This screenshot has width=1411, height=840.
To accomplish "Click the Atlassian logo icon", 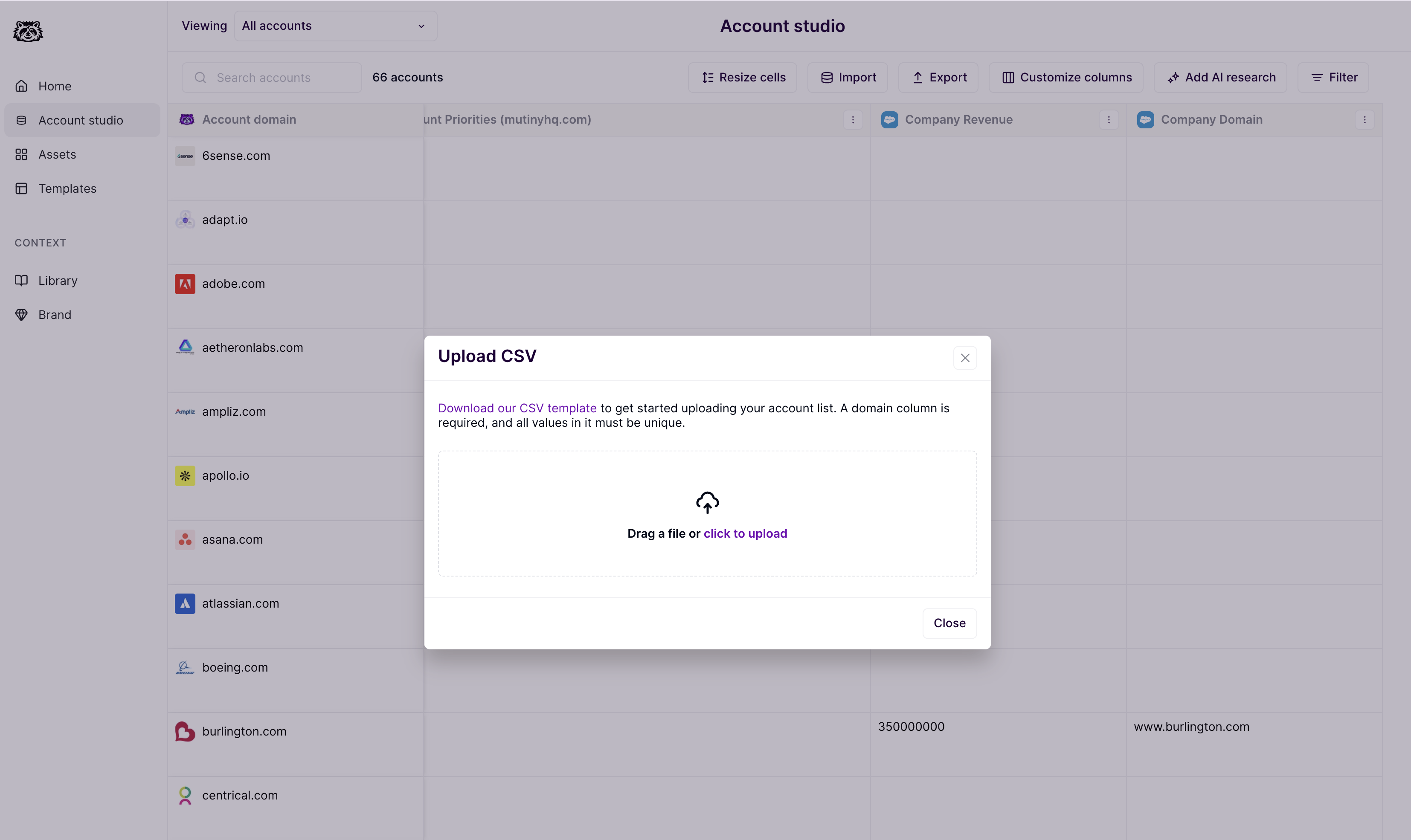I will (x=185, y=603).
